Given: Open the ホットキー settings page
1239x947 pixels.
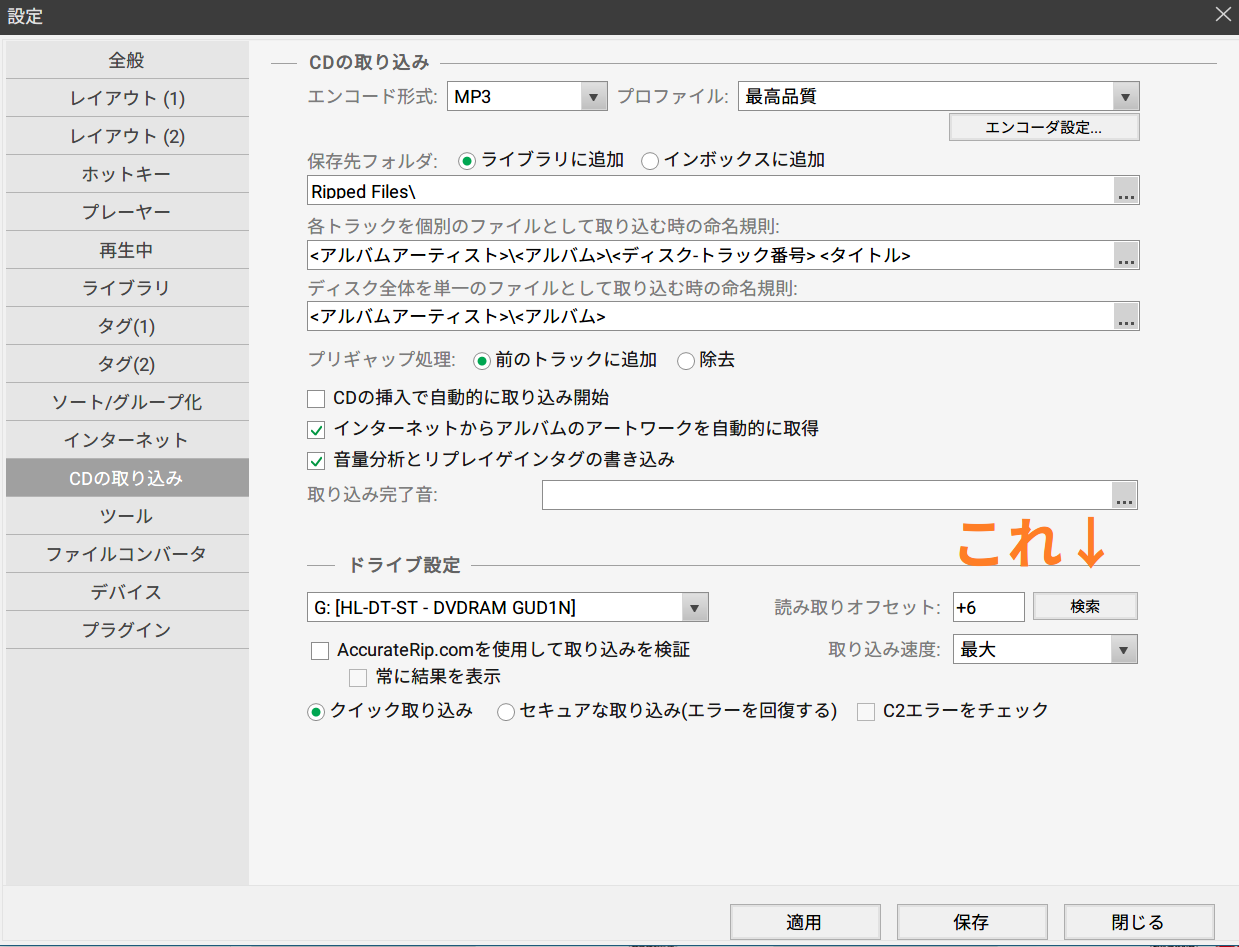Looking at the screenshot, I should pos(127,174).
